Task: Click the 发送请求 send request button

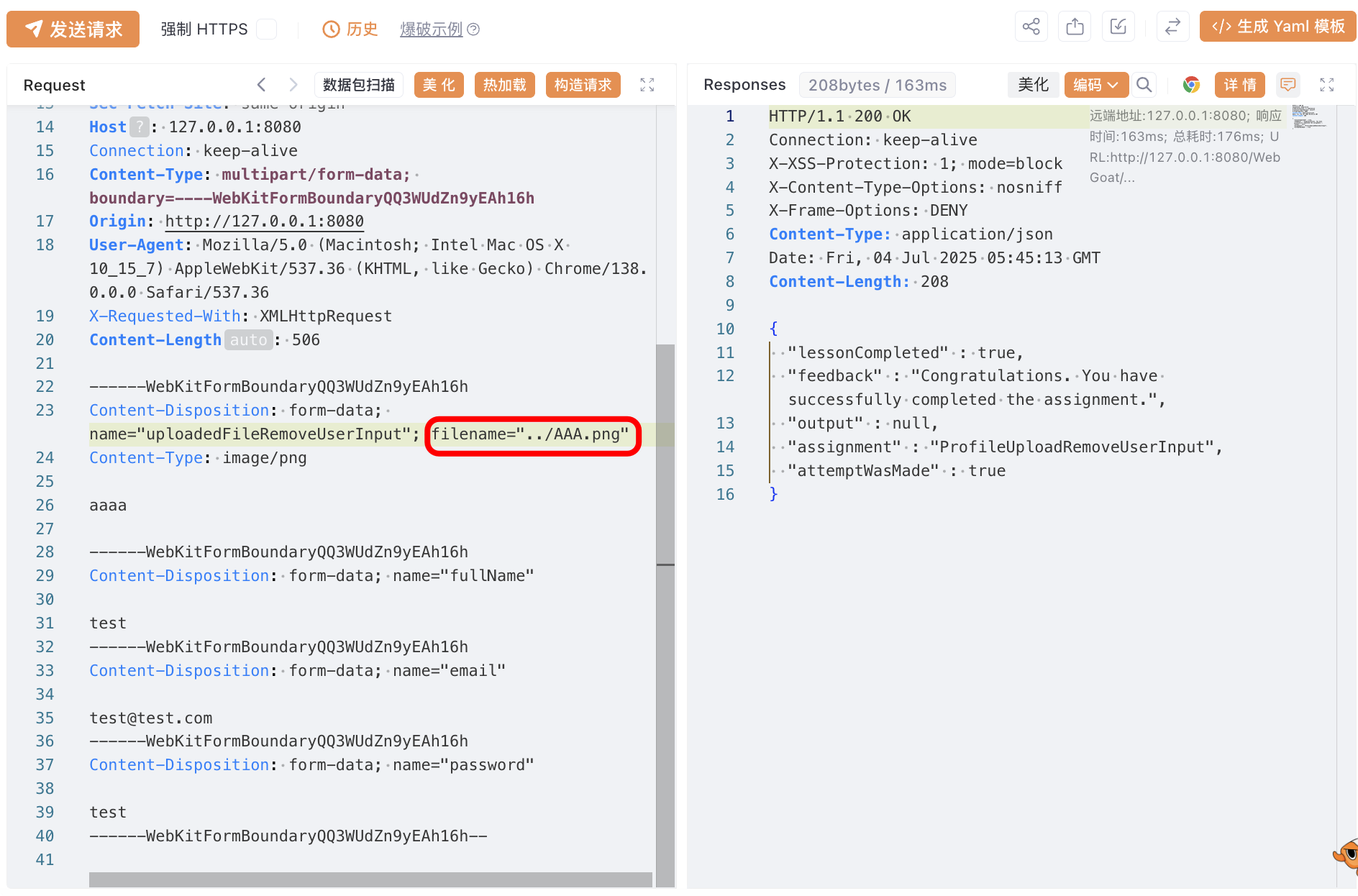Action: coord(73,29)
